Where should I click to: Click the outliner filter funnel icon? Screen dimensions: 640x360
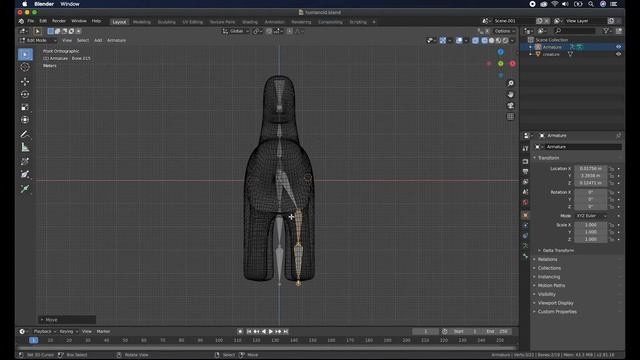point(607,31)
